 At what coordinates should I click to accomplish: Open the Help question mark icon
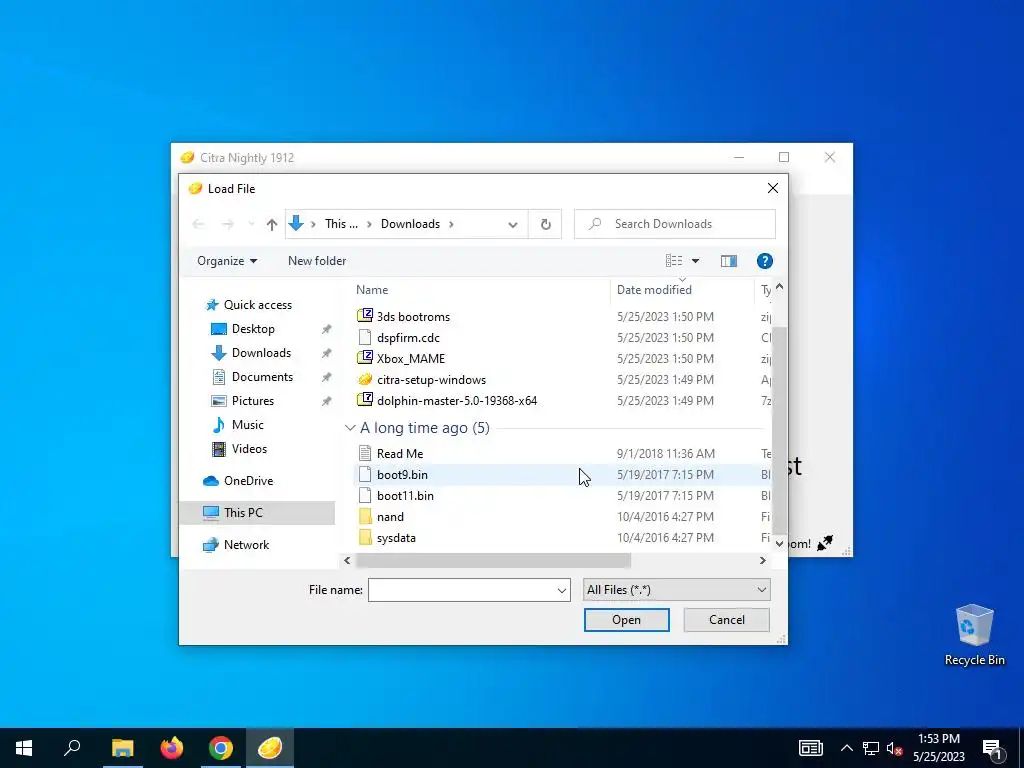point(764,261)
